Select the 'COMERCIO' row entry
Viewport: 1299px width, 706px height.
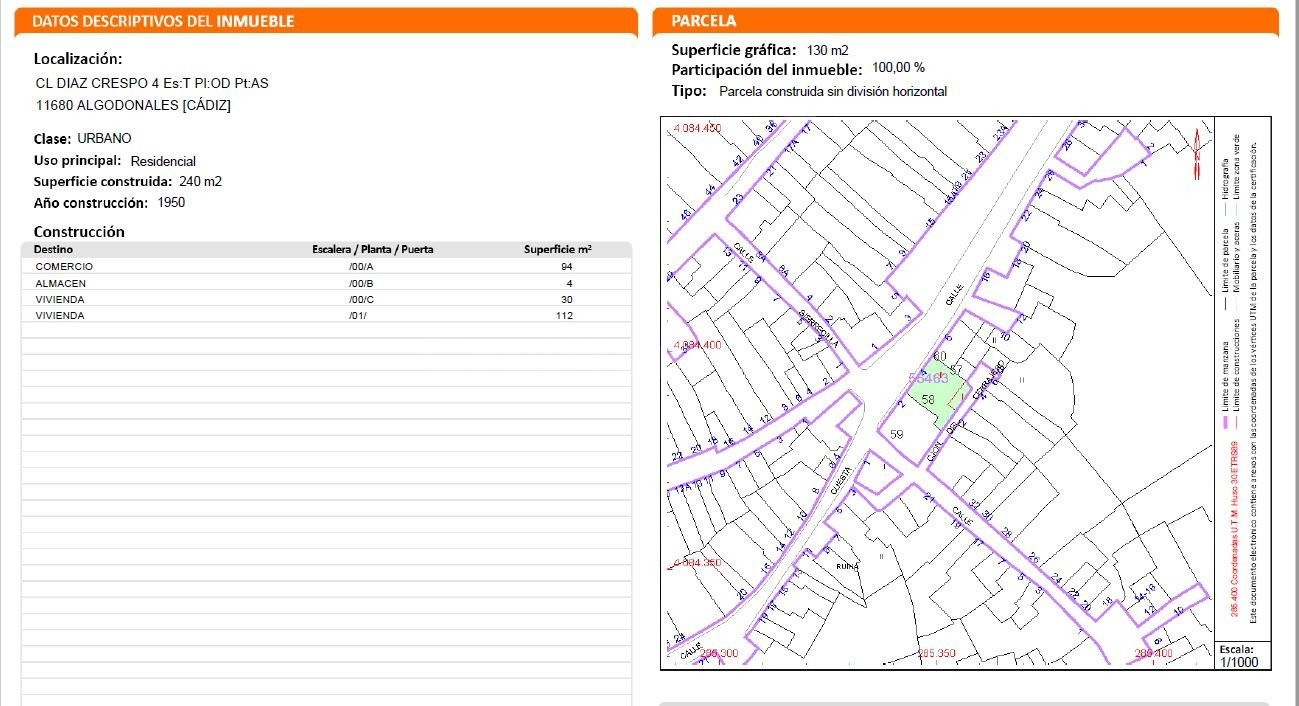(64, 267)
